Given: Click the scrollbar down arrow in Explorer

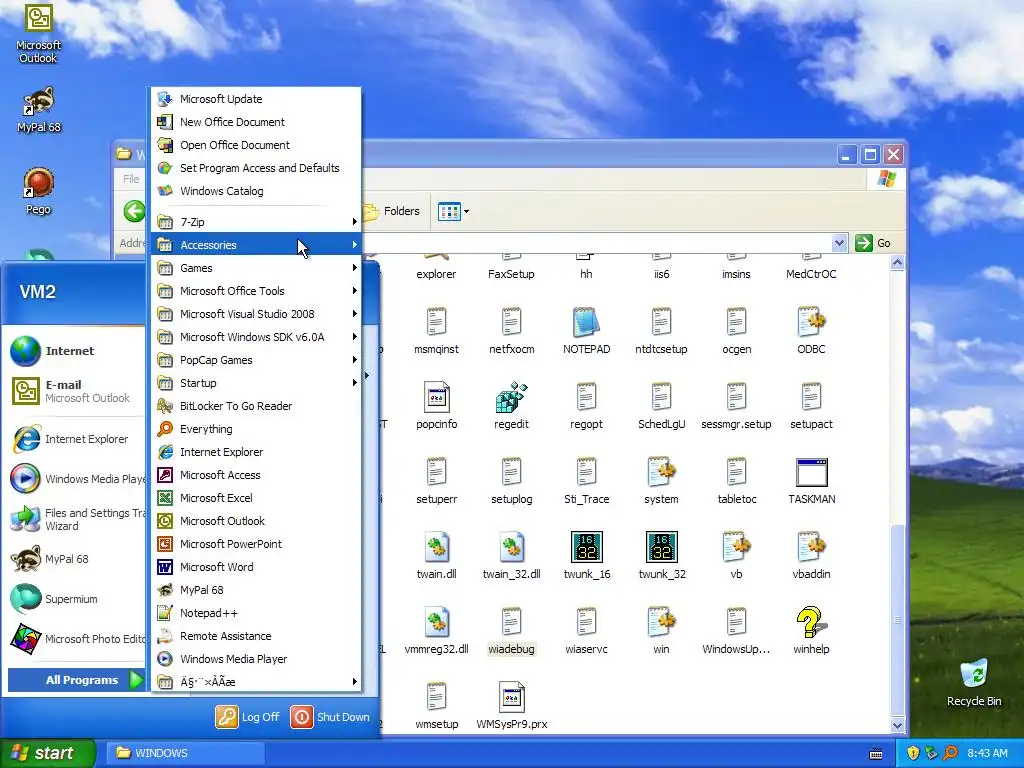Looking at the screenshot, I should tap(897, 725).
